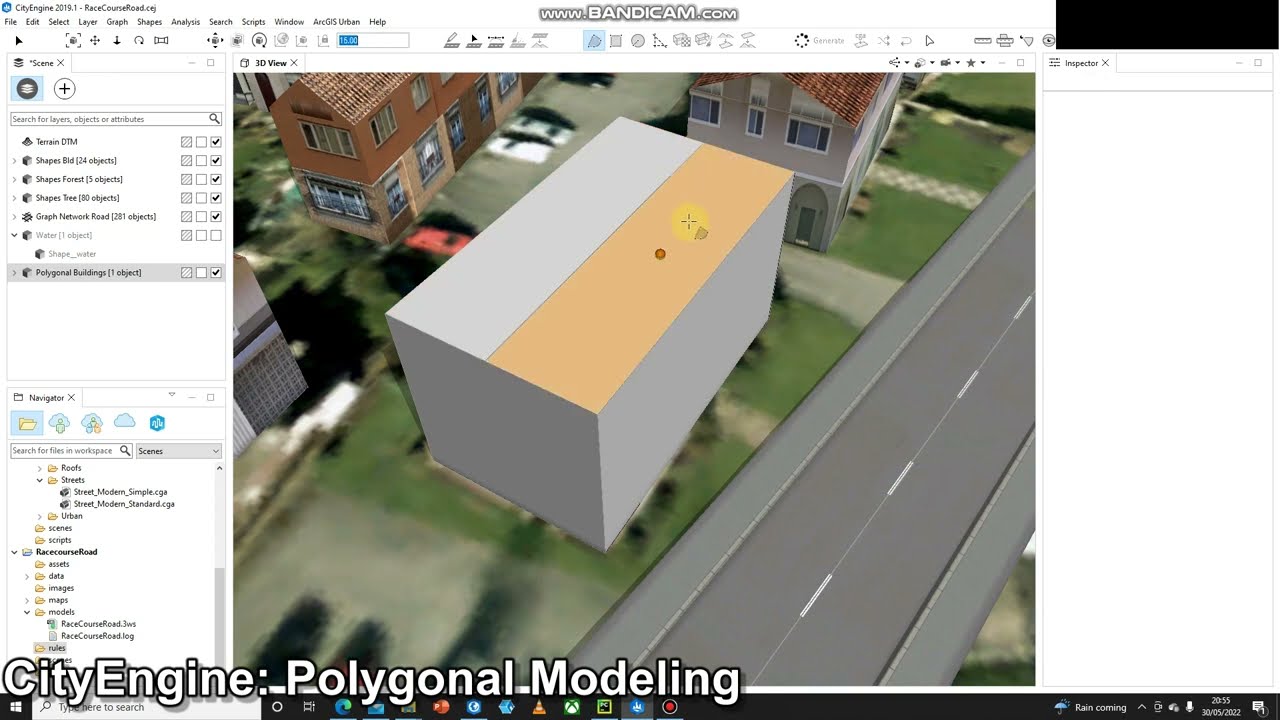Collapse the RacecourseRoad project

click(14, 552)
